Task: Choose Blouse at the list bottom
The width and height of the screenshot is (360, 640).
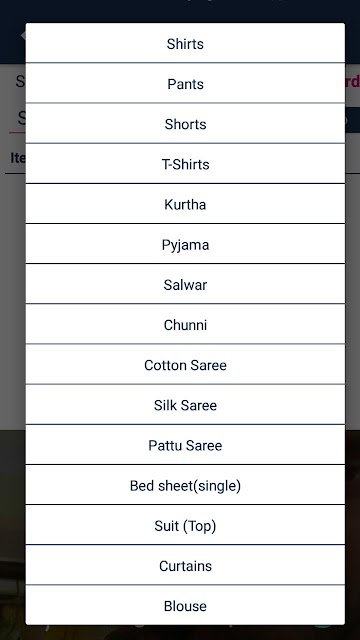Action: click(x=185, y=605)
